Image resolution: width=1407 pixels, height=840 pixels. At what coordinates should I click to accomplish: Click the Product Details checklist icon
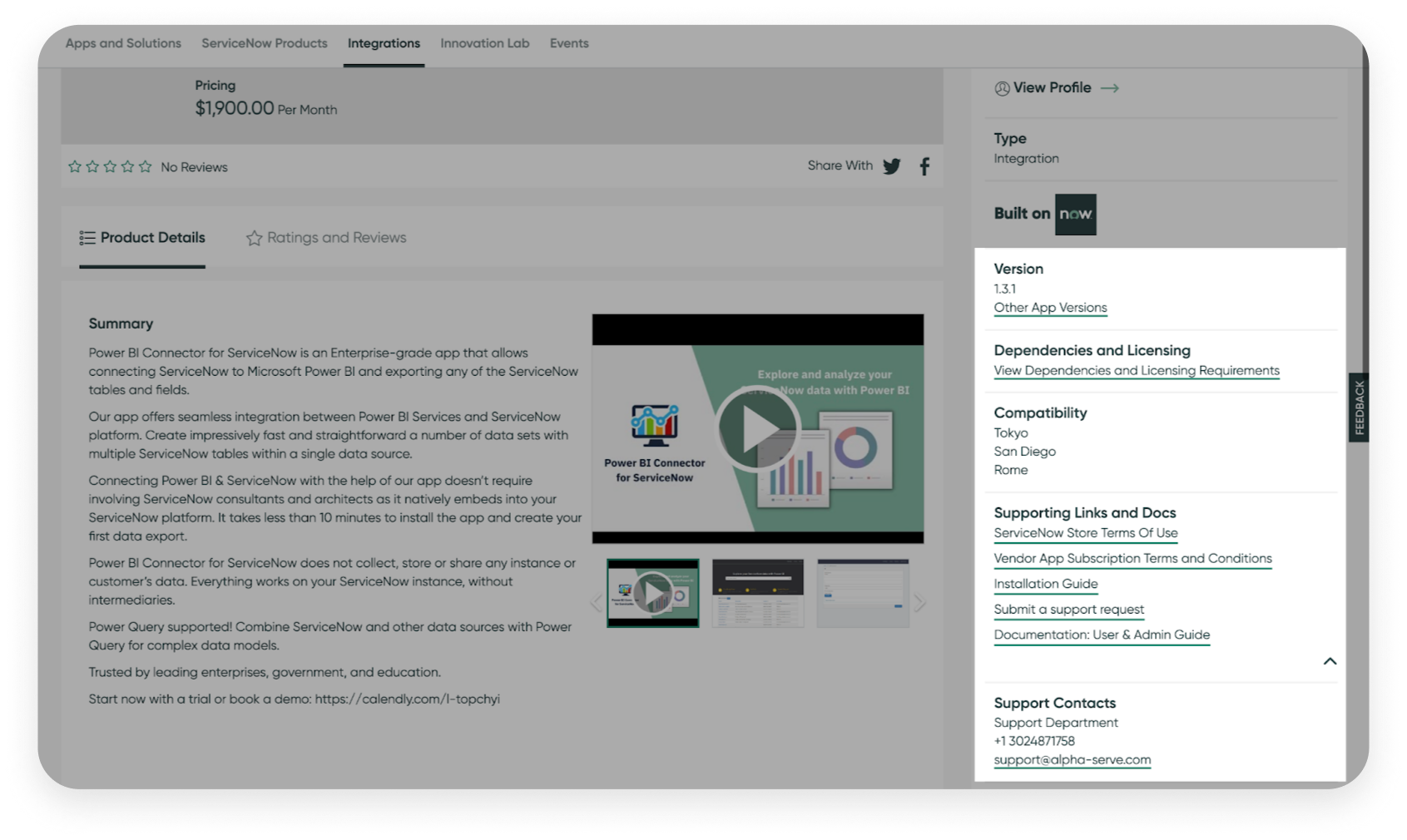coord(87,237)
